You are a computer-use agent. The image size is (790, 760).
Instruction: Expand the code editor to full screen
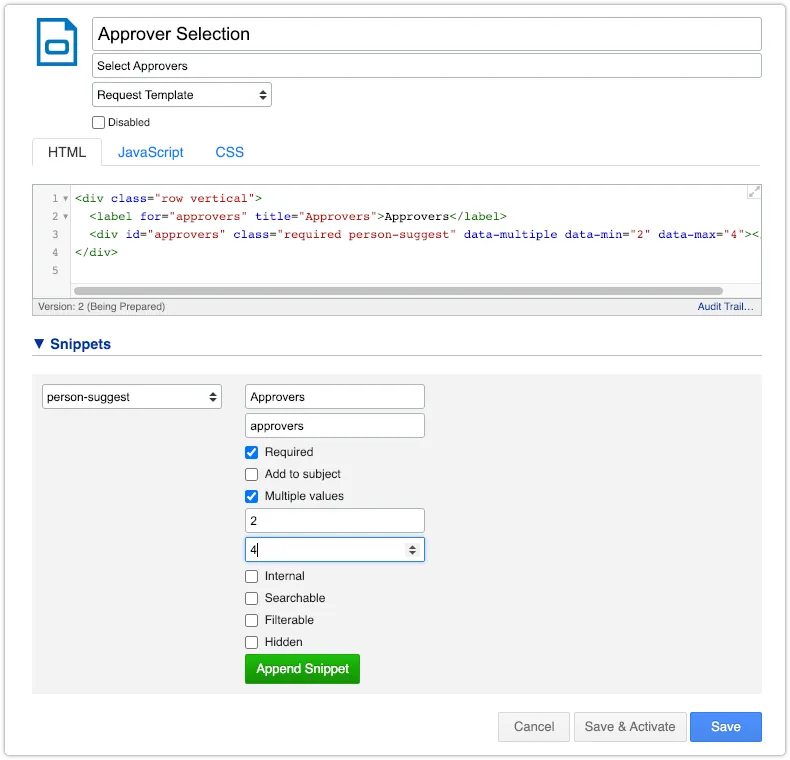point(754,192)
